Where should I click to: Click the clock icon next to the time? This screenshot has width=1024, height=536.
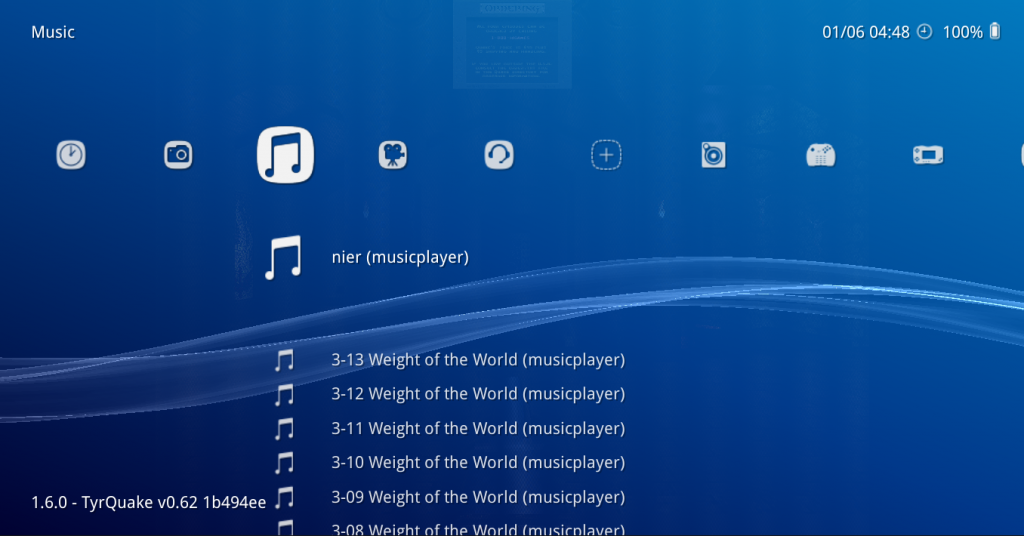point(925,31)
